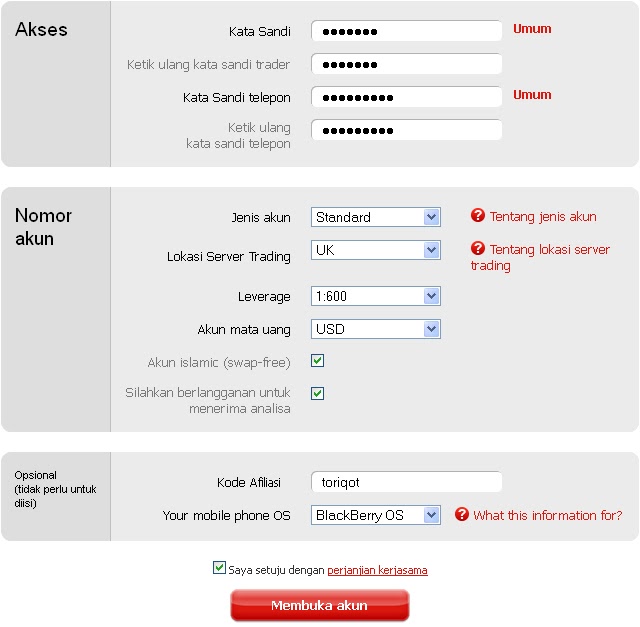Open perjanjian kerjasama link
This screenshot has height=627, width=640.
pos(377,570)
